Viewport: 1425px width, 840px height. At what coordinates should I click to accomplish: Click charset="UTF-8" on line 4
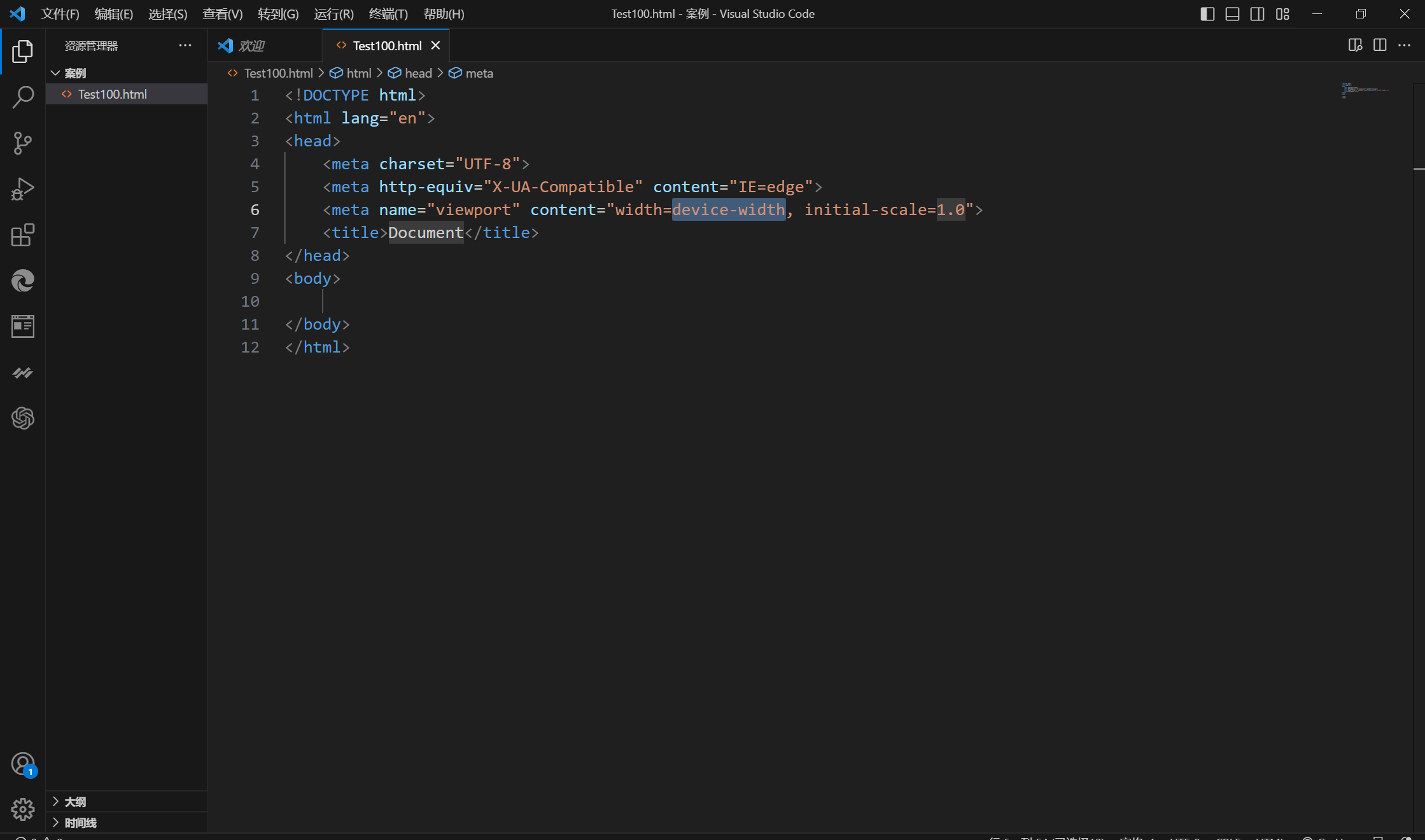[x=450, y=164]
